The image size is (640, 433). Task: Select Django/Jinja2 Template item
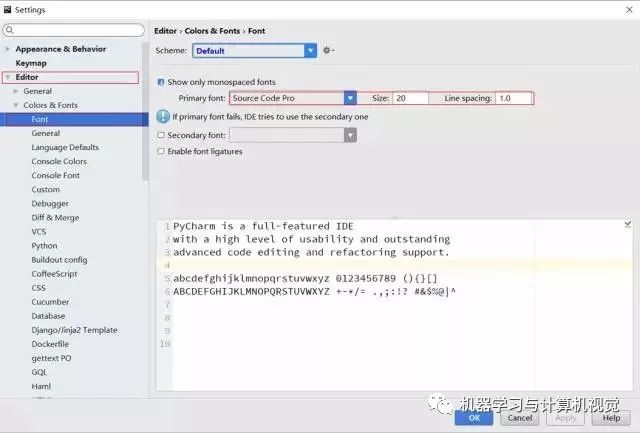click(x=74, y=330)
